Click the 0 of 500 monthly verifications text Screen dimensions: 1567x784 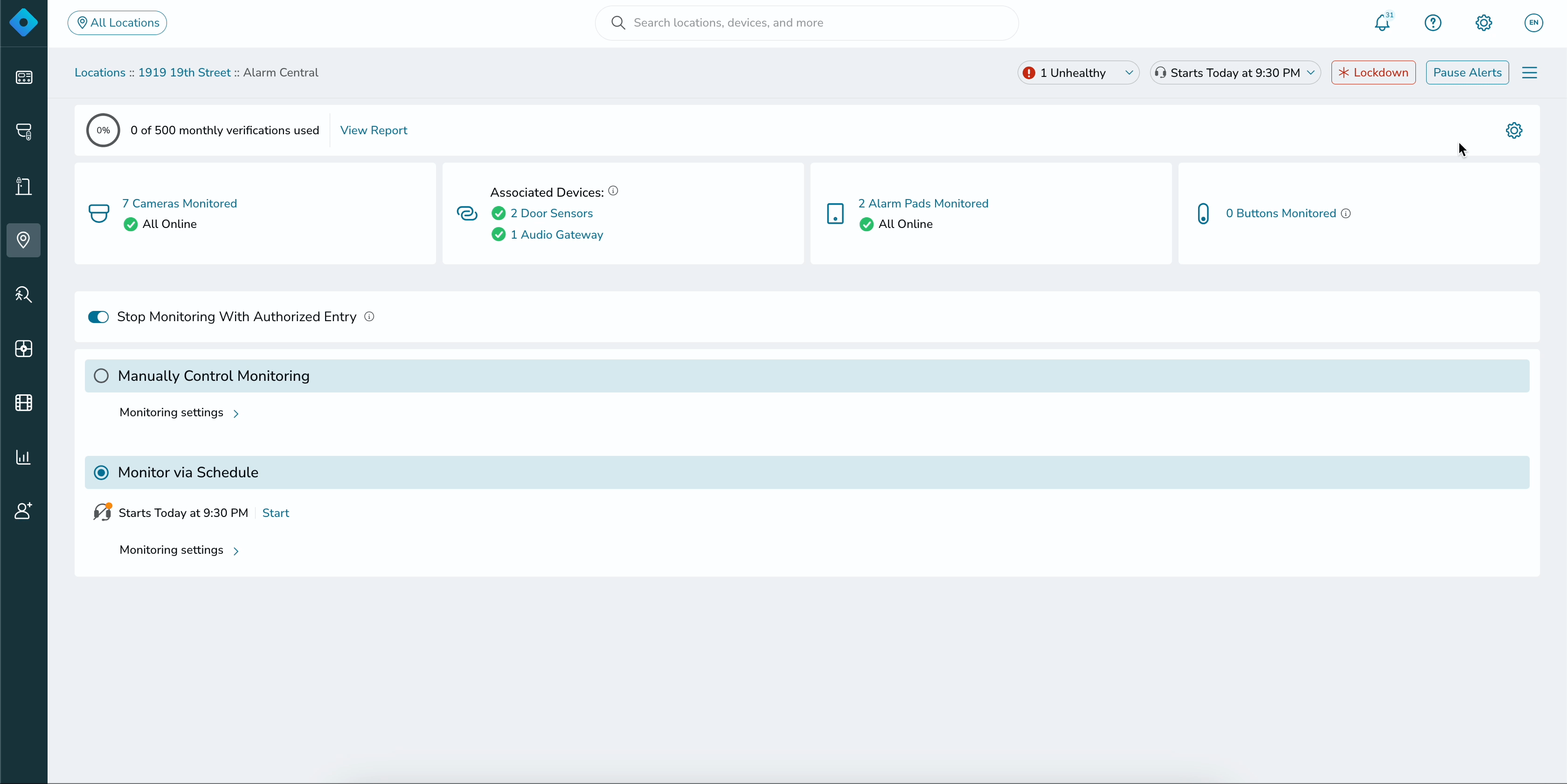coord(224,130)
